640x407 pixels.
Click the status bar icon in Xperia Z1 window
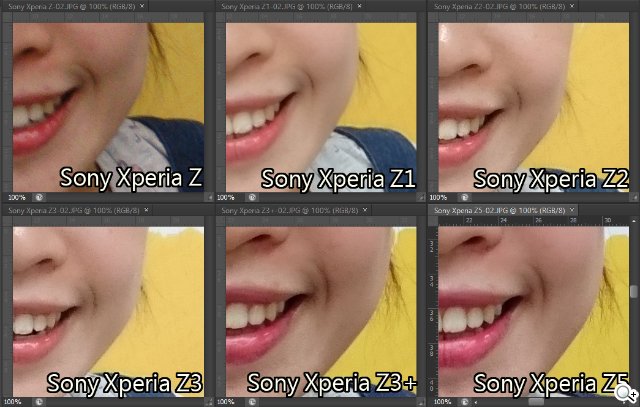[x=252, y=198]
